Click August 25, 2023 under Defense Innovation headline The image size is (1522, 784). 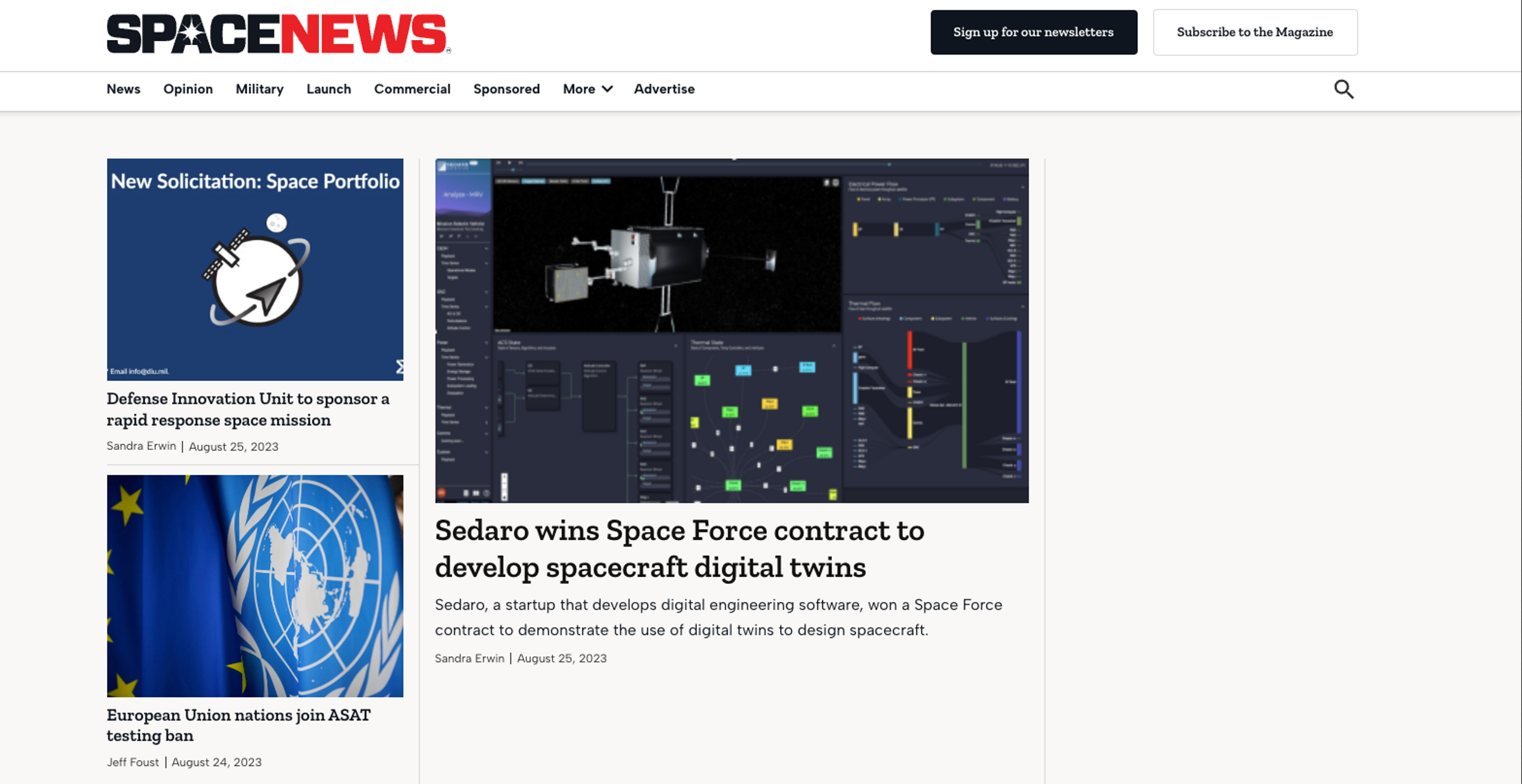pos(233,447)
